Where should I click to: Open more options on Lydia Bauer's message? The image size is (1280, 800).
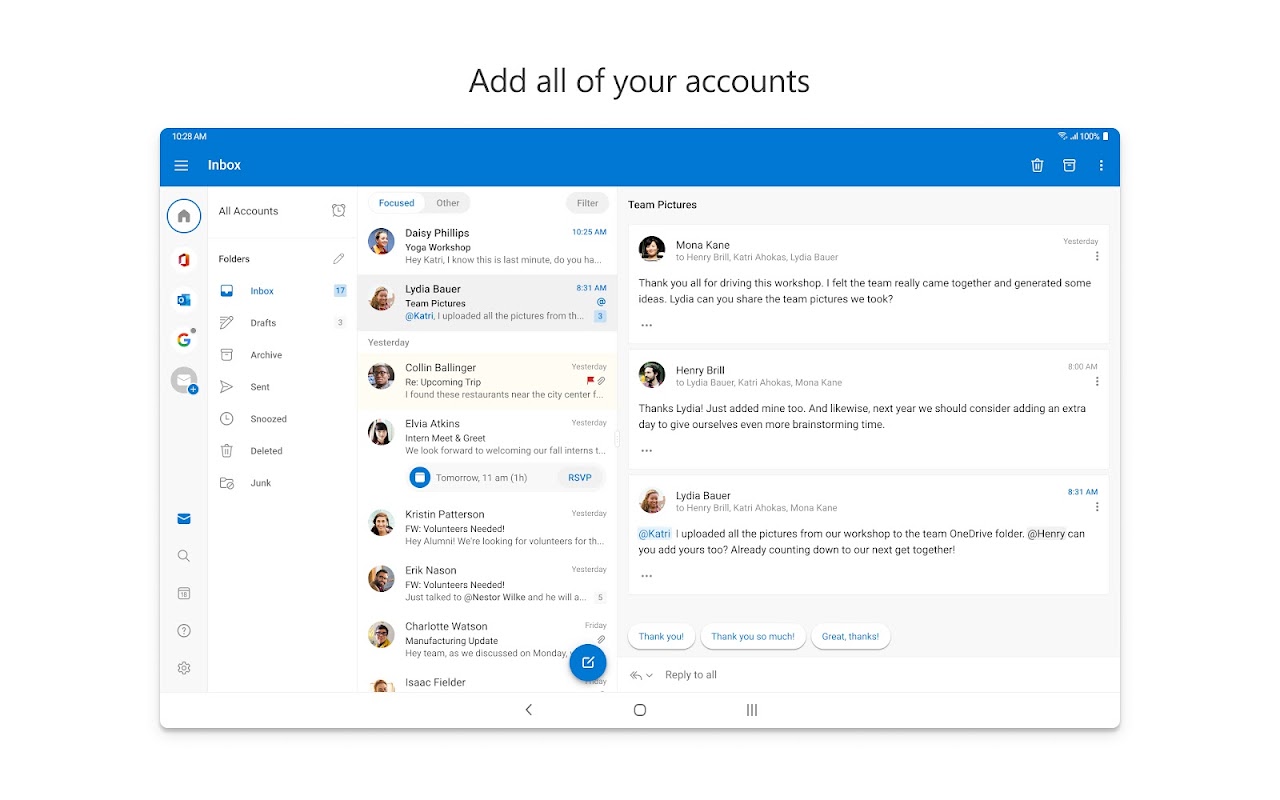(1097, 507)
